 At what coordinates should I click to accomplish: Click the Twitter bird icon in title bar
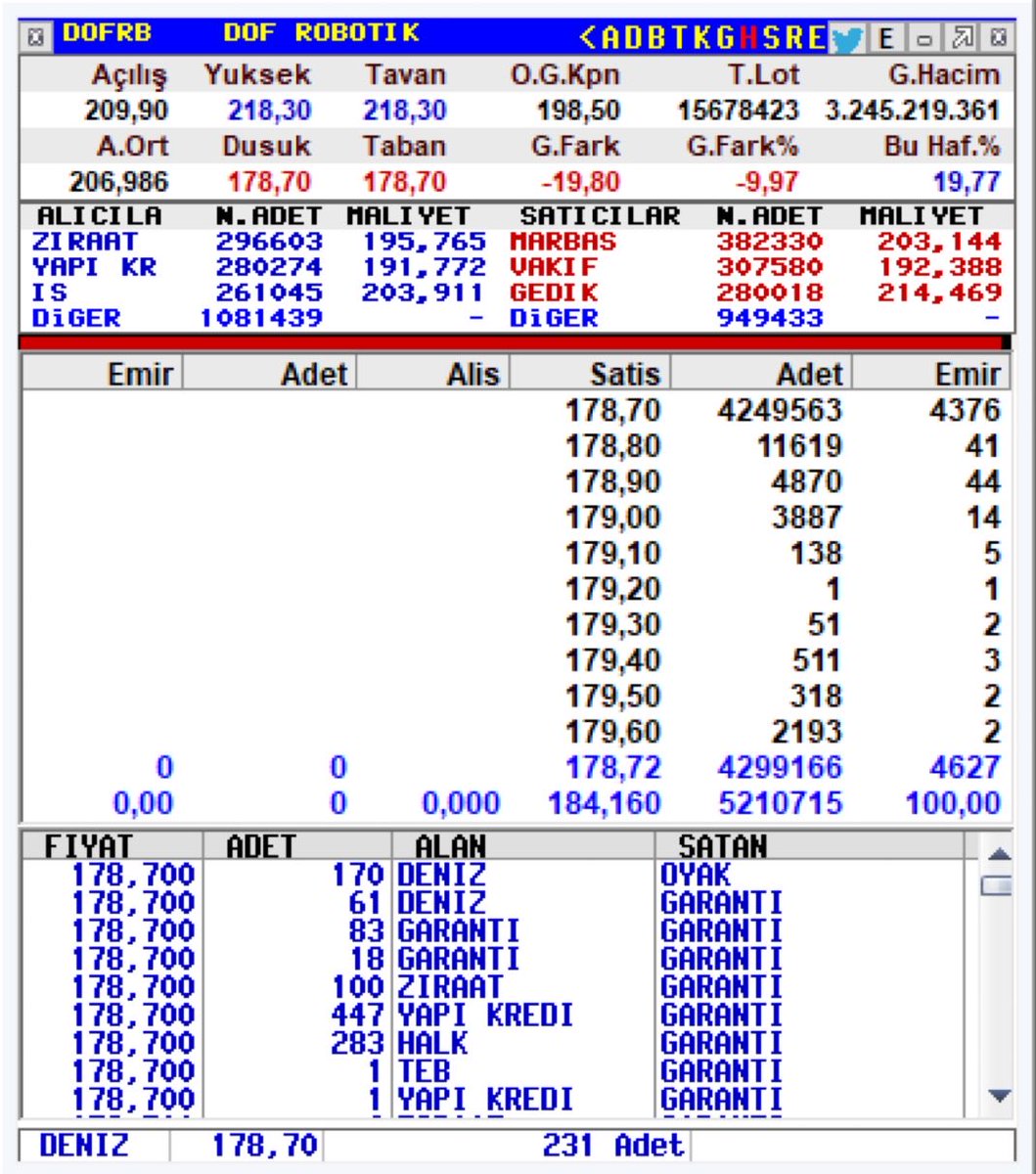coord(847,37)
